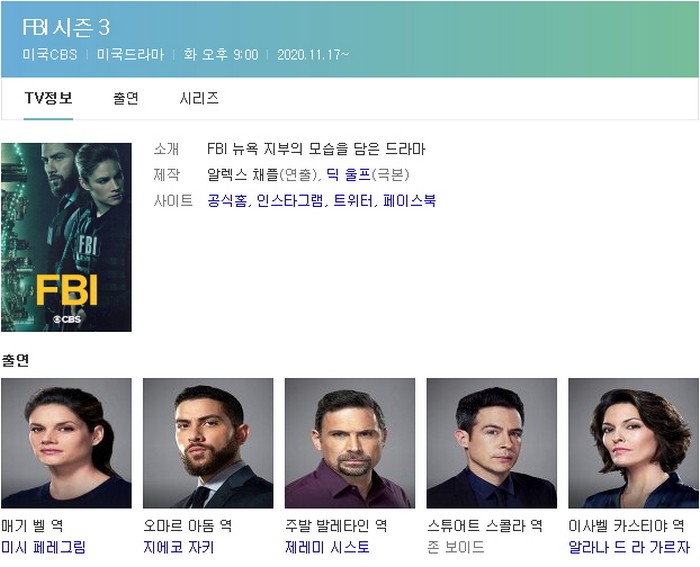The width and height of the screenshot is (700, 567).
Task: Click the 오마르 아돔 cast photo
Action: tap(208, 443)
